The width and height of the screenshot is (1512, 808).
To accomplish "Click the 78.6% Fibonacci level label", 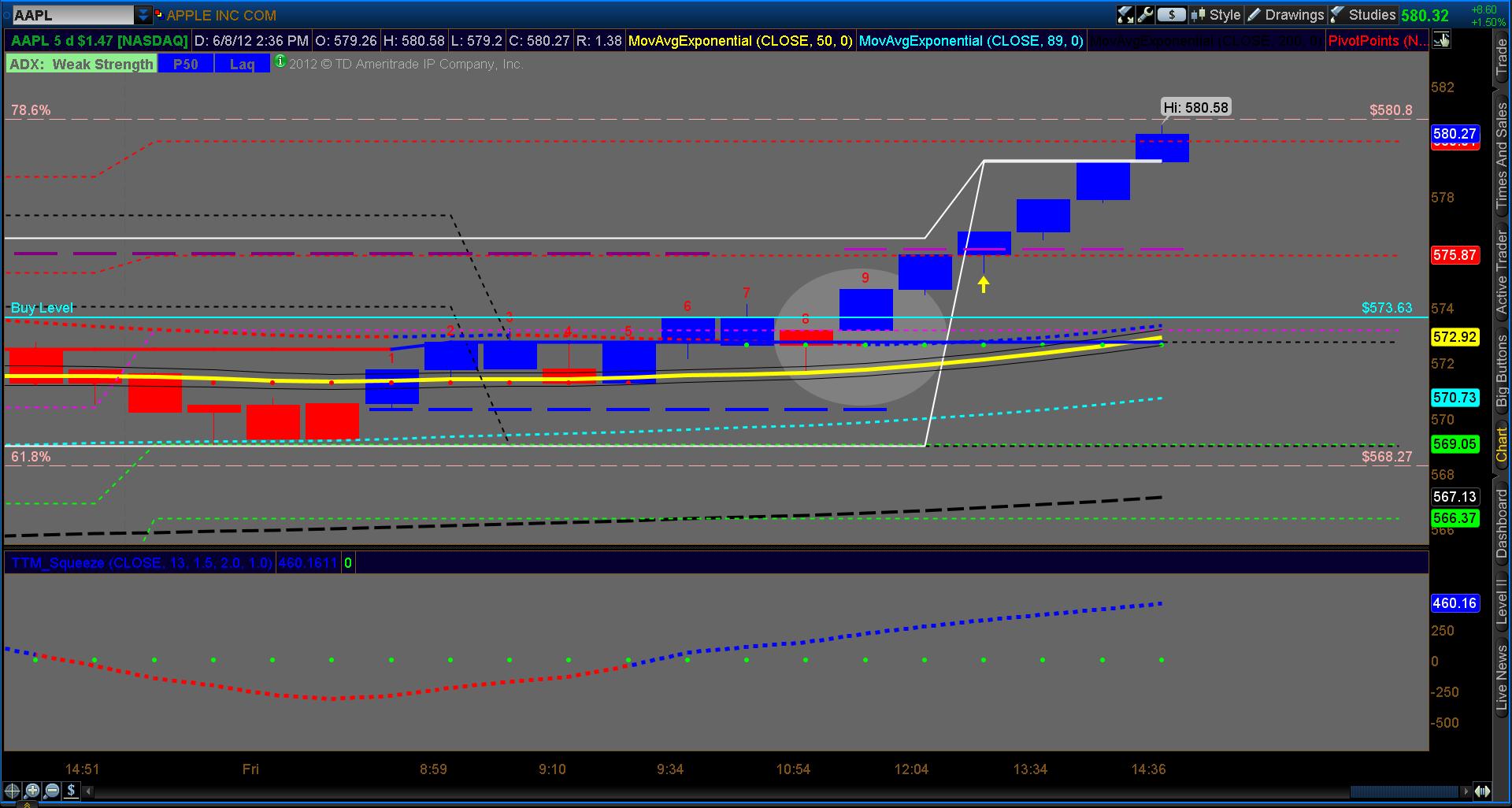I will 31,110.
